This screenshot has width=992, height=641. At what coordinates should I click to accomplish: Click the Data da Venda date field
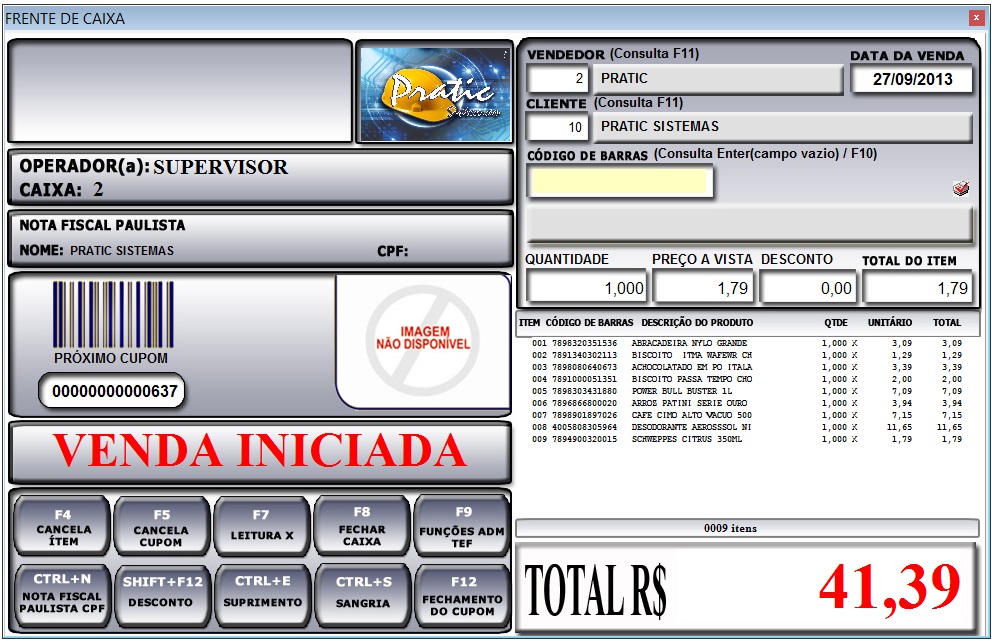[911, 79]
